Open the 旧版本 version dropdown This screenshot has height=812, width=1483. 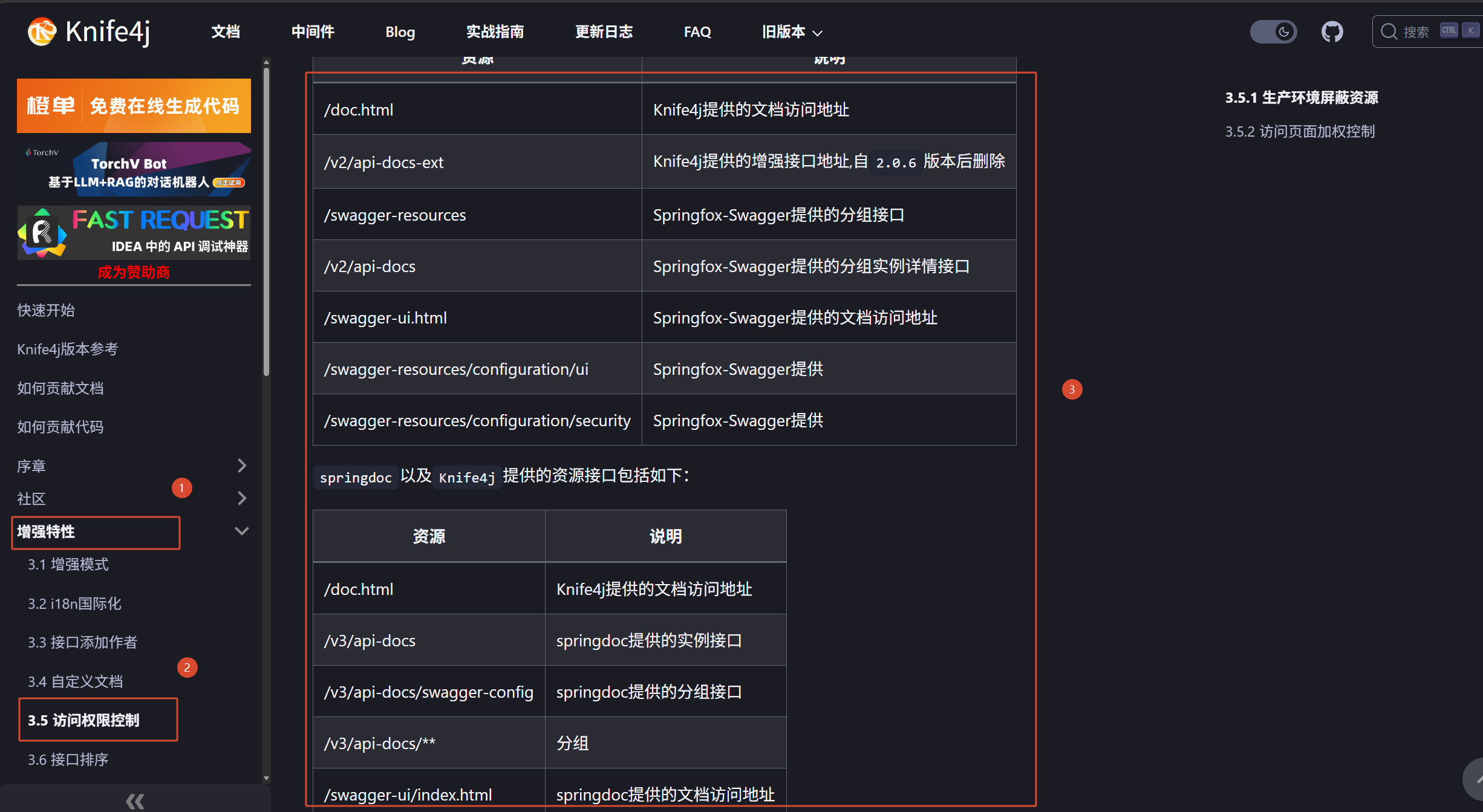792,32
